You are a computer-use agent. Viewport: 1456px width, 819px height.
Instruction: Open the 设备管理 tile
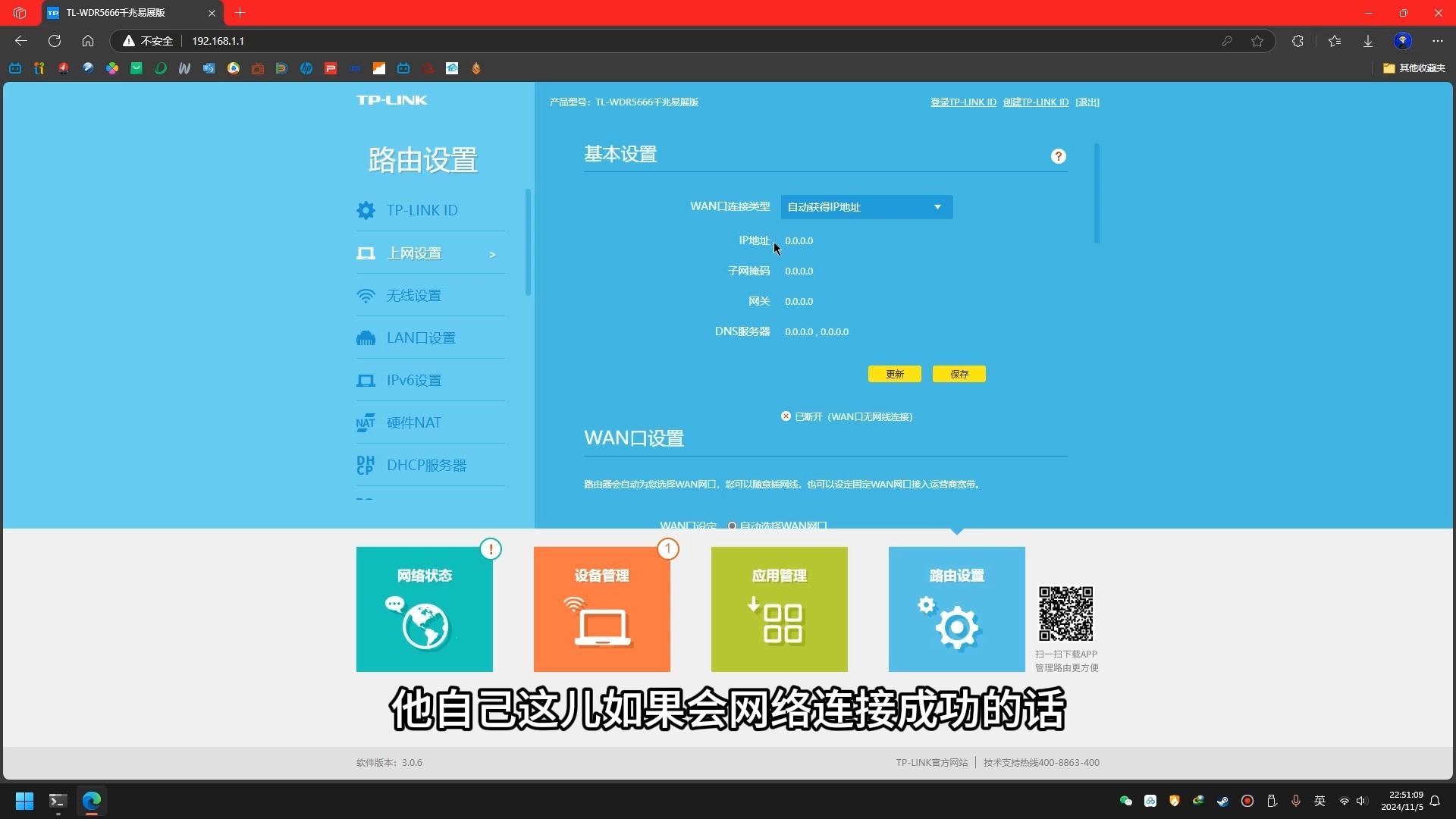(x=602, y=609)
